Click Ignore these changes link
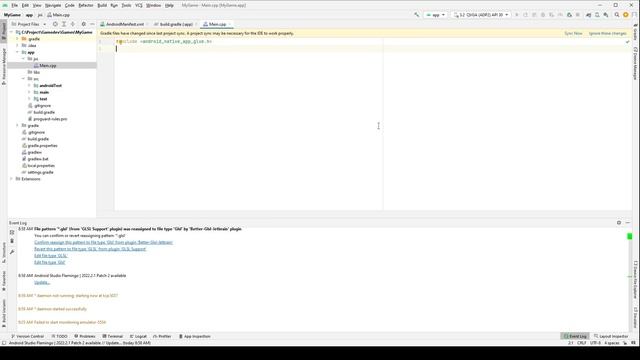 (x=607, y=33)
